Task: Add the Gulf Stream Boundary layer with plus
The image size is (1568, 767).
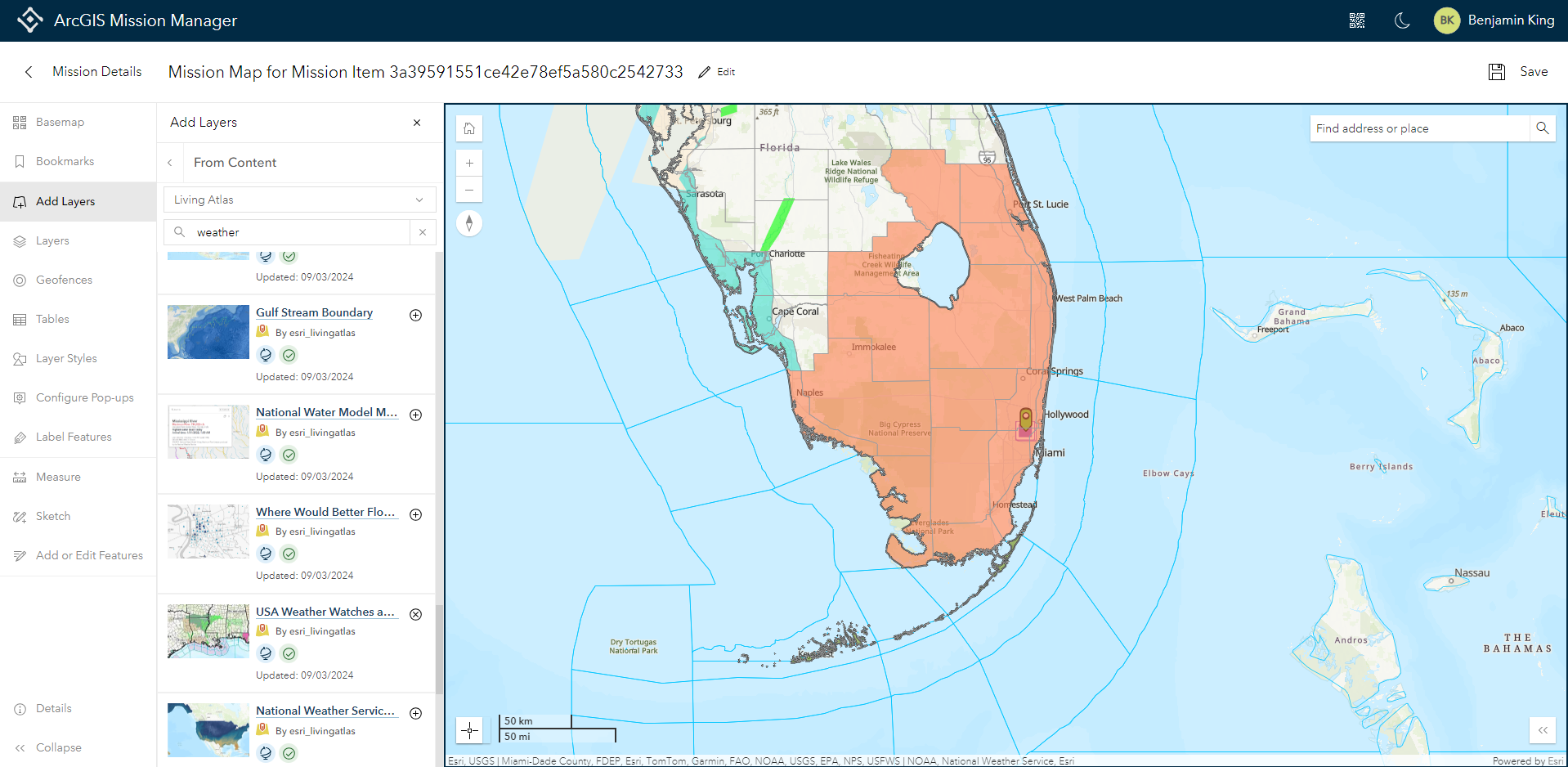Action: tap(415, 315)
